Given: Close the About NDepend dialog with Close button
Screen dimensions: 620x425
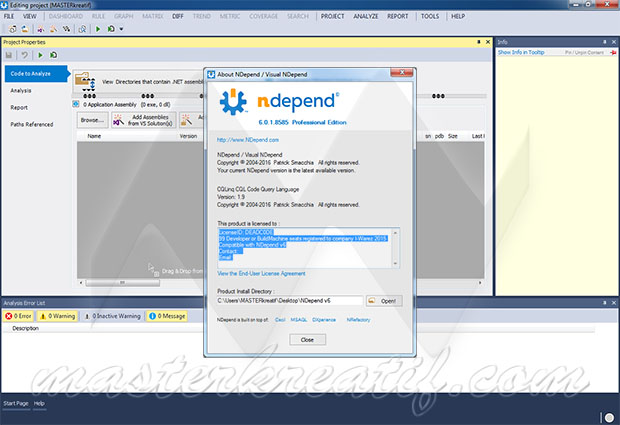Looking at the screenshot, I should (x=307, y=340).
